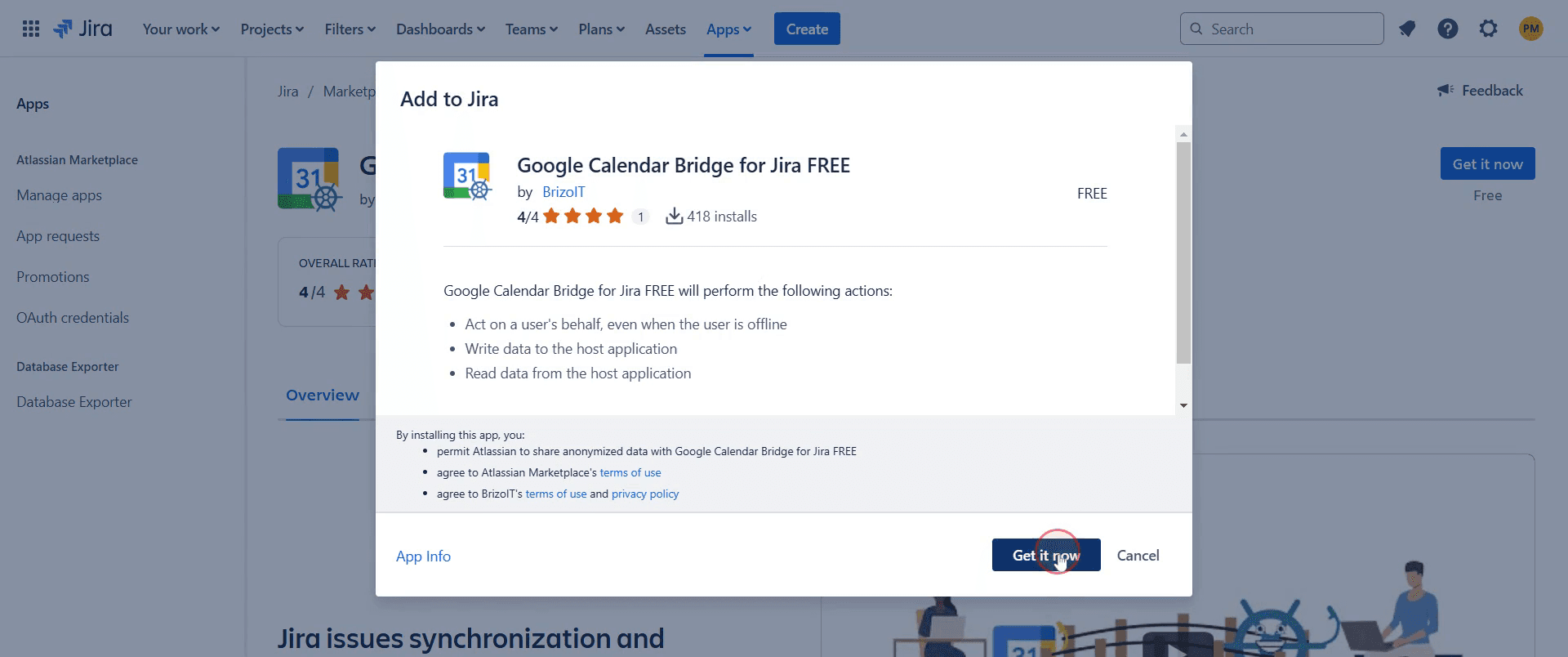1568x657 pixels.
Task: Click the 'Atlassian Marketplace' sidebar heading
Action: pyautogui.click(x=77, y=160)
